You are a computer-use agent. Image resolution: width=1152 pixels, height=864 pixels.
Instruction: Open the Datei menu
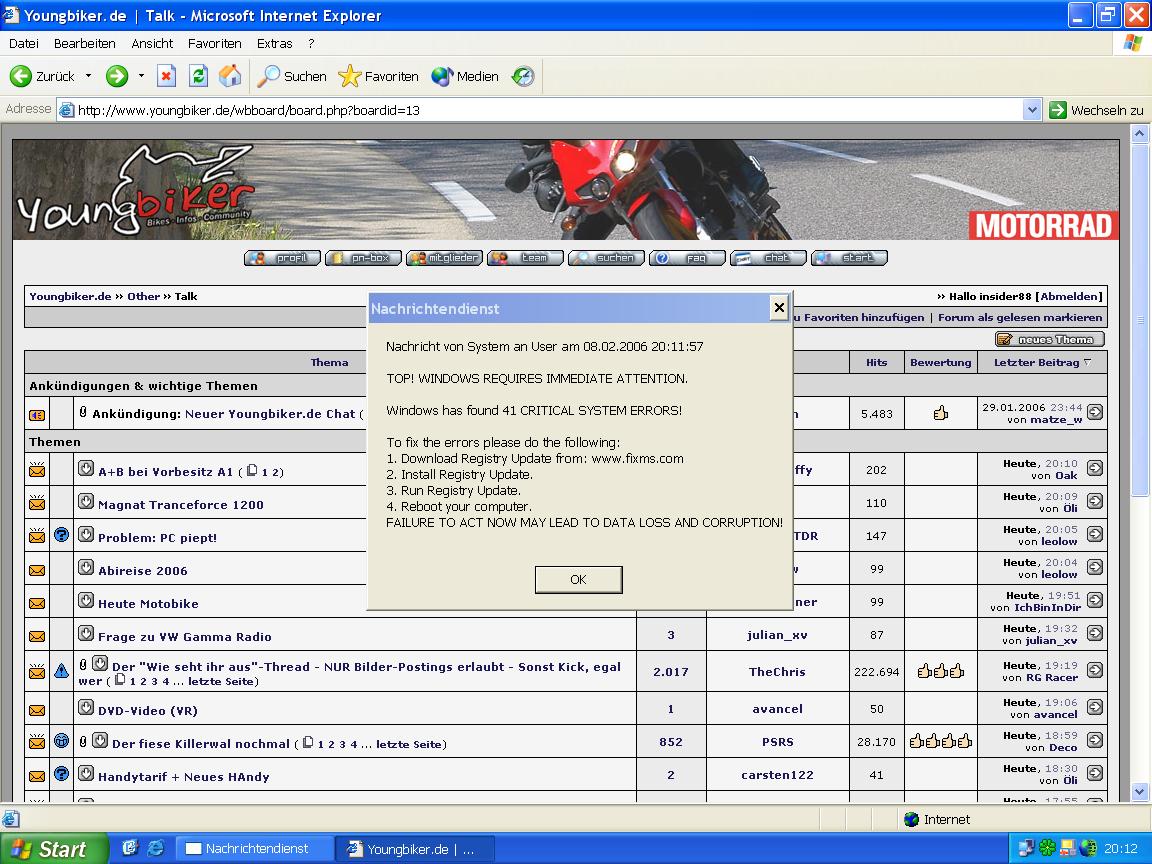(24, 43)
